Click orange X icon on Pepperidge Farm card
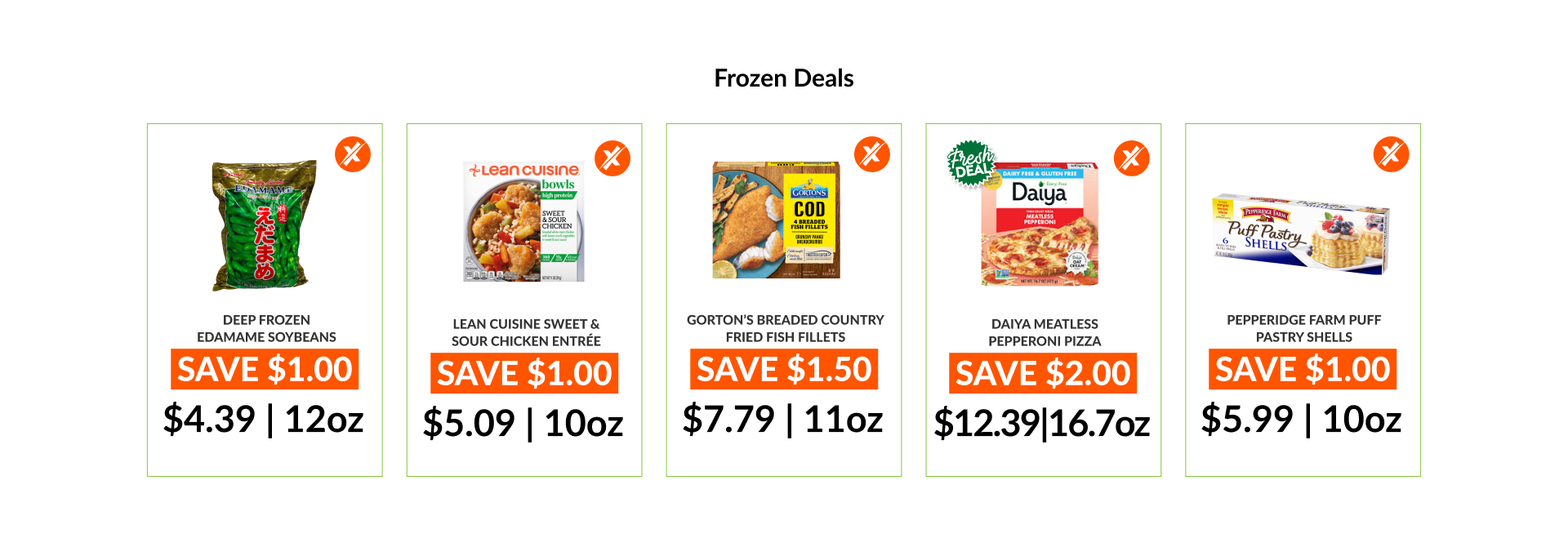The height and width of the screenshot is (547, 1568). [x=1392, y=154]
